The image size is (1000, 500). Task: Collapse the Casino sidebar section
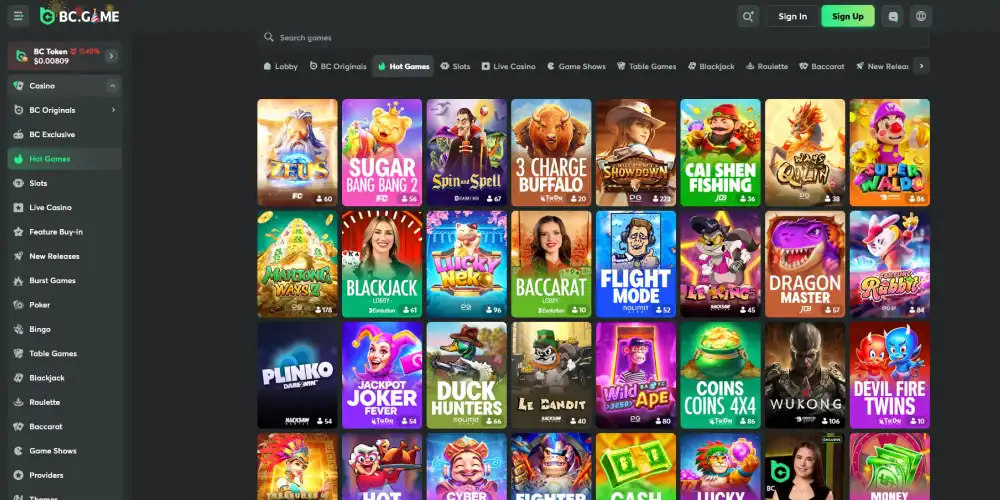pos(112,85)
